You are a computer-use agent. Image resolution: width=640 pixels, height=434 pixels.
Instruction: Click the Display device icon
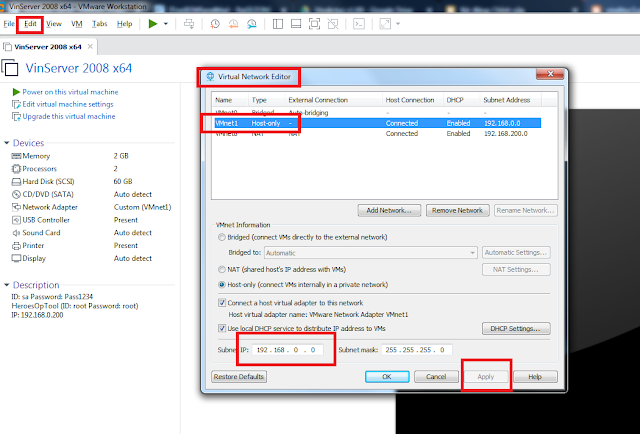click(x=16, y=258)
